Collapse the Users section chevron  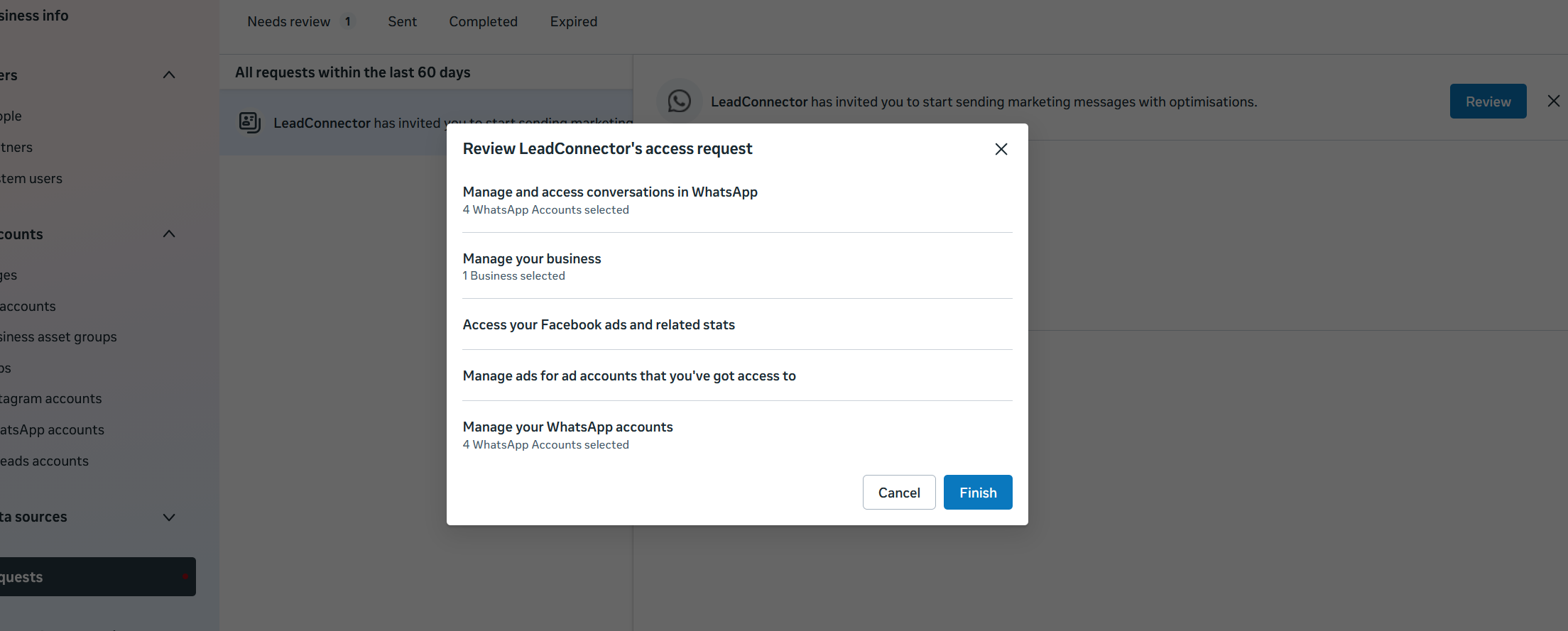pyautogui.click(x=169, y=75)
